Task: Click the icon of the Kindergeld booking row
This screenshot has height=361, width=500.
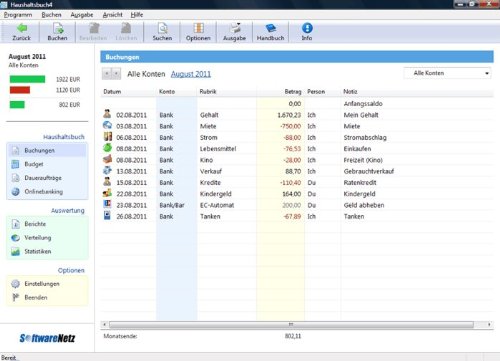Action: tap(107, 193)
